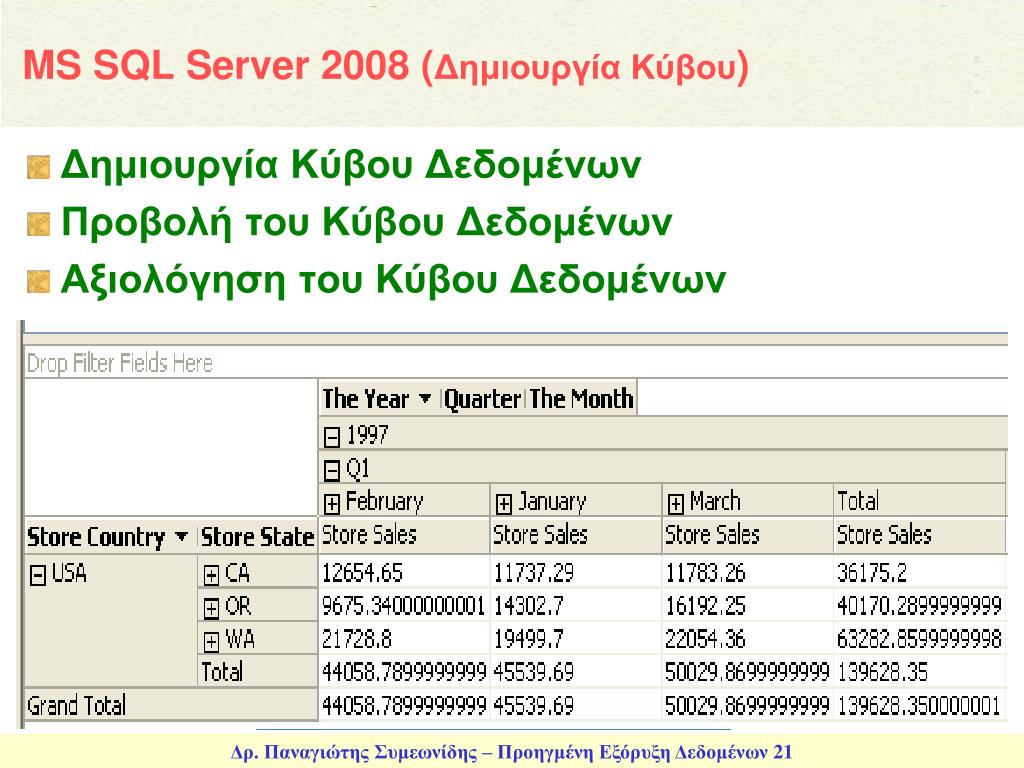Viewport: 1024px width, 768px height.
Task: Click the MS SQL Server 2008 slide title
Action: coord(386,66)
